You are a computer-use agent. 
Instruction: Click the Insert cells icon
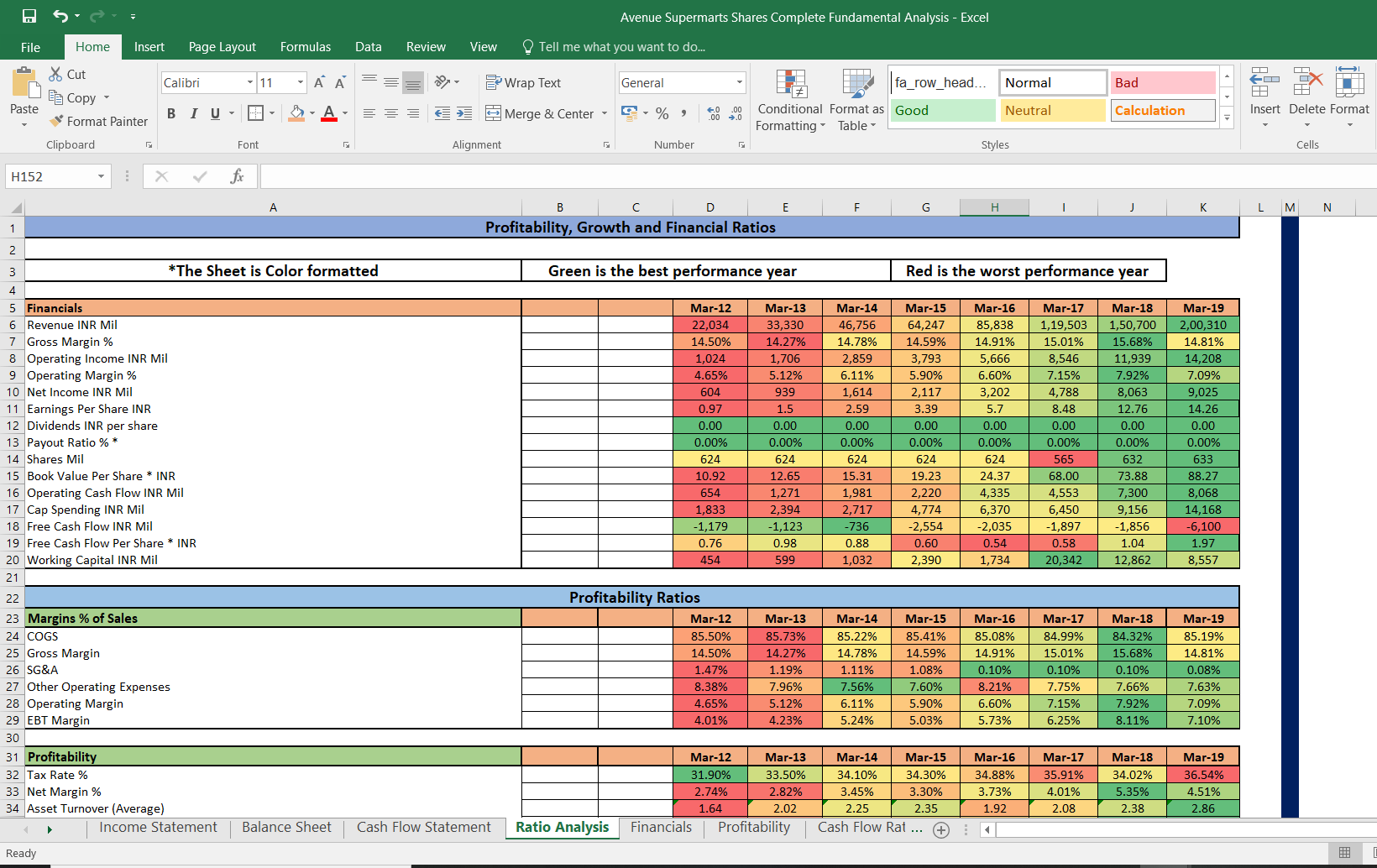click(x=1264, y=83)
